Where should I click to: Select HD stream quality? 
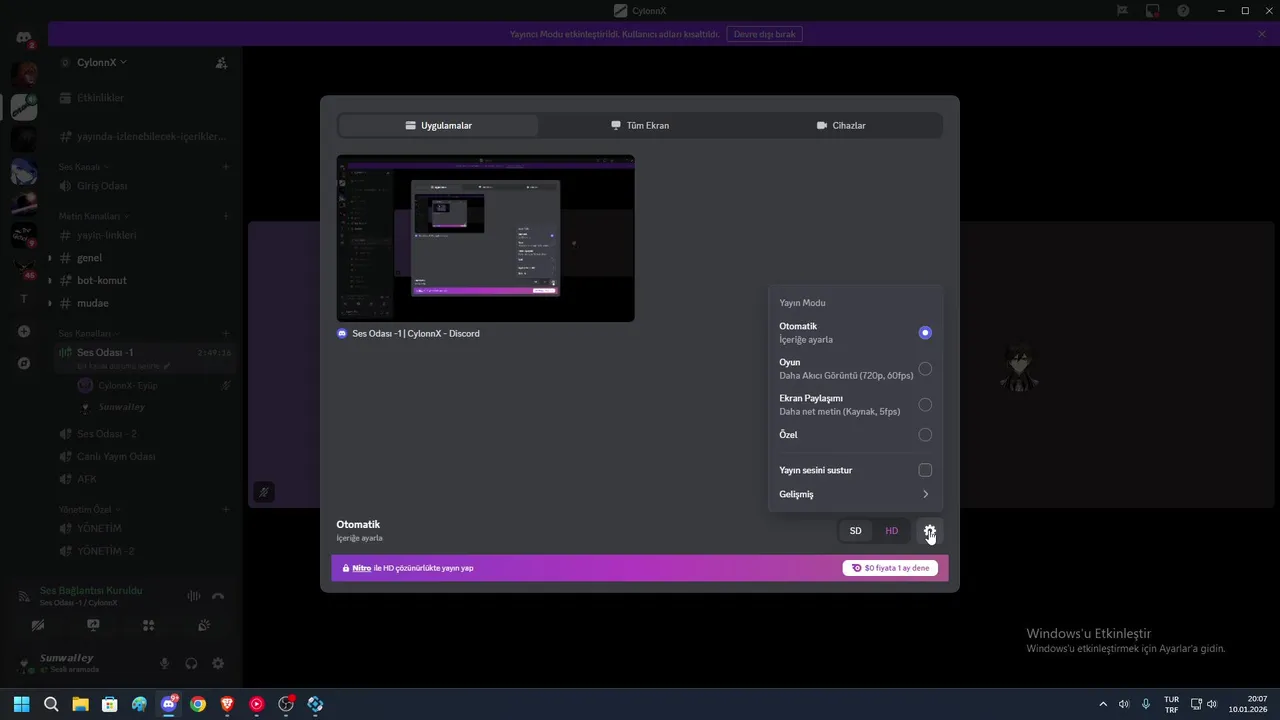tap(892, 531)
